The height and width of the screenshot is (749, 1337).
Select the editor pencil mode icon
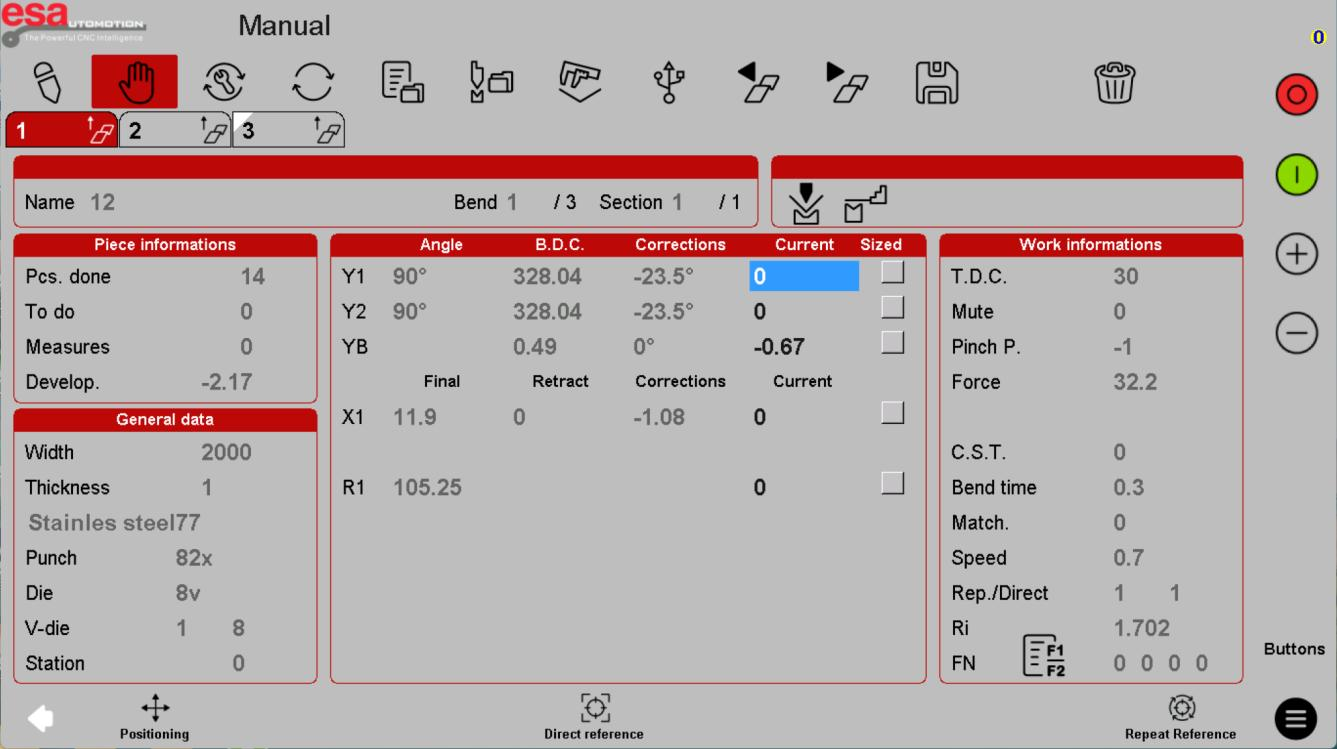pyautogui.click(x=48, y=82)
